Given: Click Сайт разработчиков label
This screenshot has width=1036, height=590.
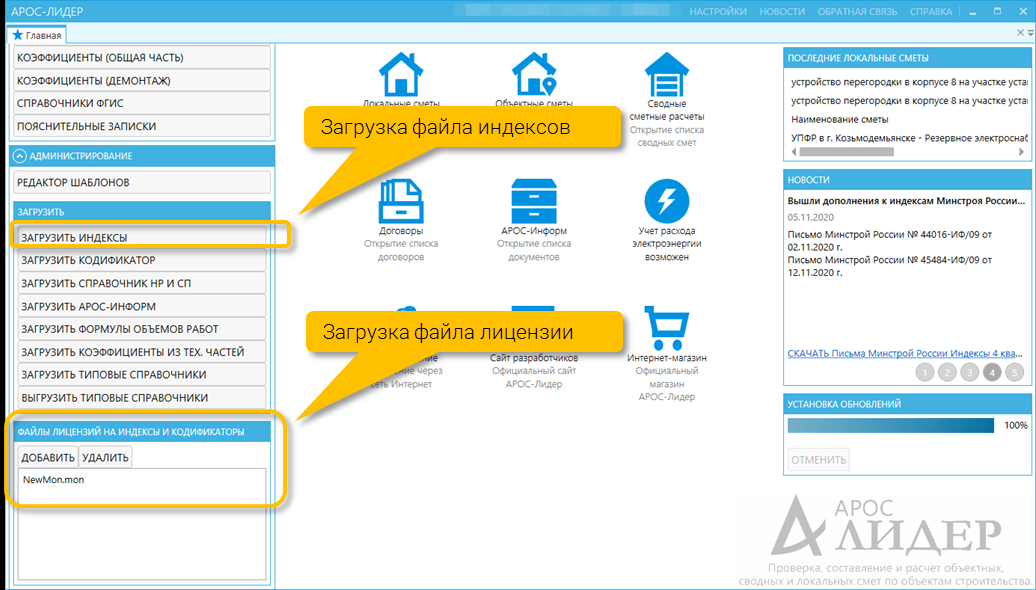Looking at the screenshot, I should pyautogui.click(x=534, y=357).
